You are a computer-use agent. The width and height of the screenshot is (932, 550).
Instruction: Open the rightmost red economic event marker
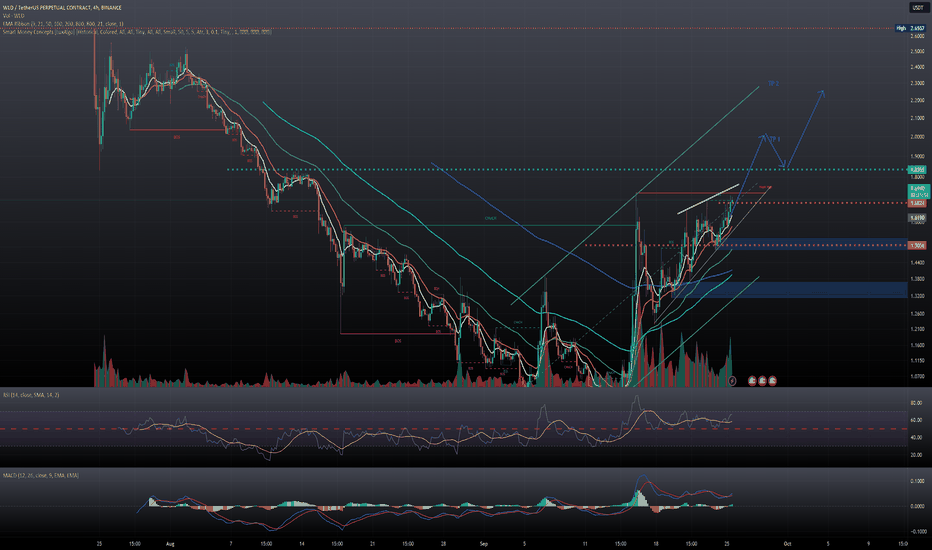pos(772,381)
